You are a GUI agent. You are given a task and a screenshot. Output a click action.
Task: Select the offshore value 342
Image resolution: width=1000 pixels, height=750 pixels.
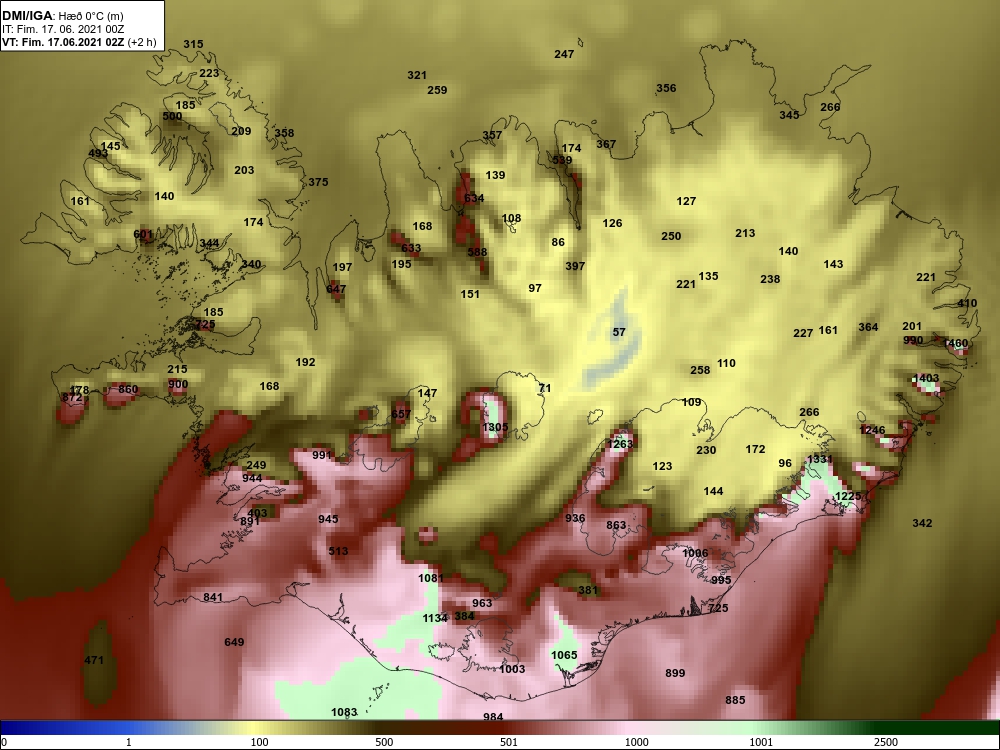coord(922,524)
